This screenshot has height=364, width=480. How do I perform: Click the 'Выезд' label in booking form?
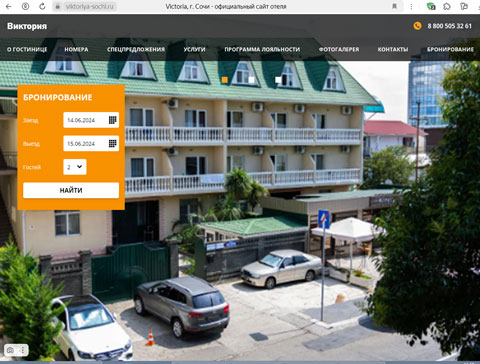[31, 144]
